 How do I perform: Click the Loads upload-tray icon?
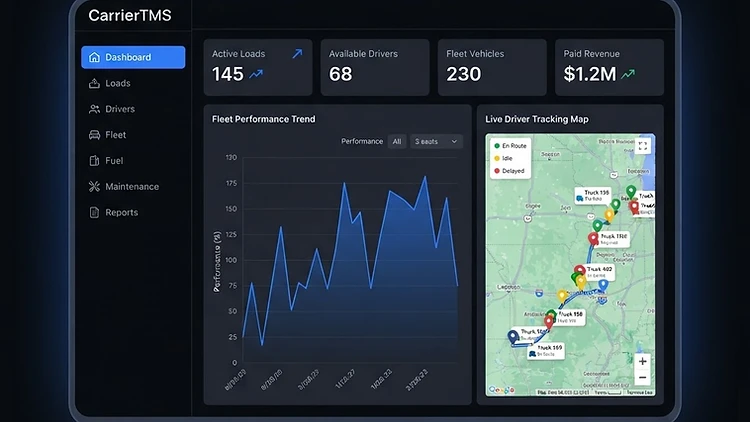tap(94, 83)
